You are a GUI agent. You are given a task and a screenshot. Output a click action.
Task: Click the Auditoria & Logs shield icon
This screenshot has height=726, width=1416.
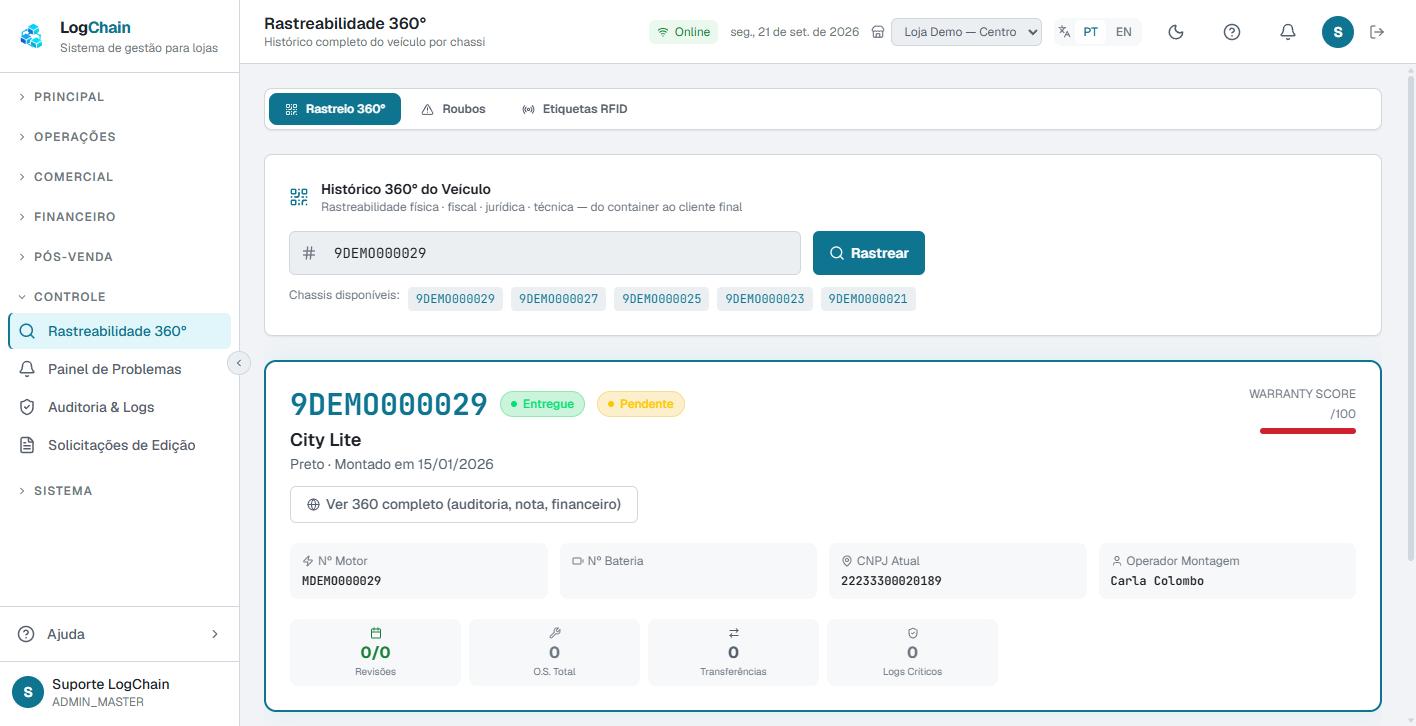[x=28, y=407]
